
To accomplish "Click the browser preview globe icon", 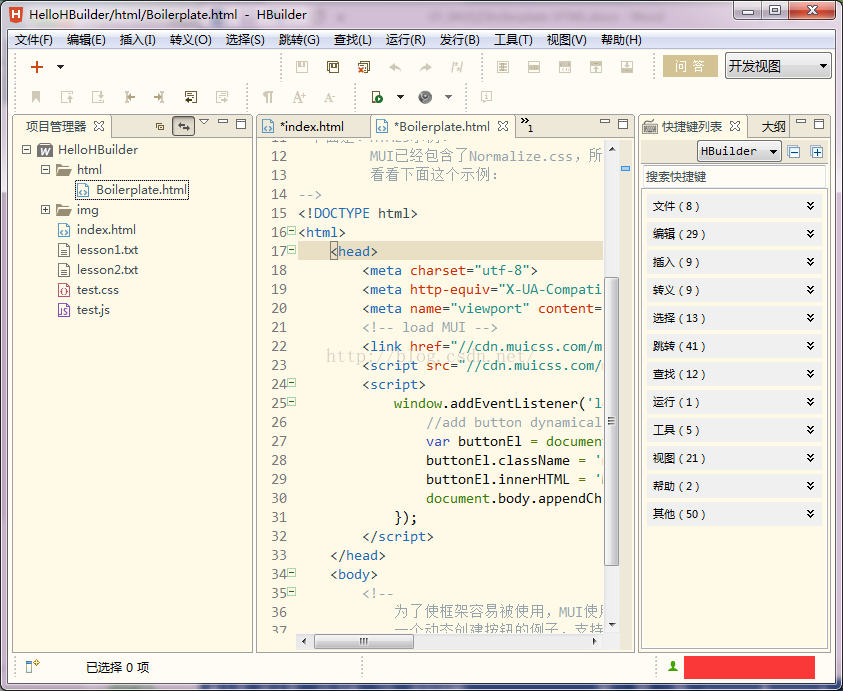I will (x=425, y=97).
